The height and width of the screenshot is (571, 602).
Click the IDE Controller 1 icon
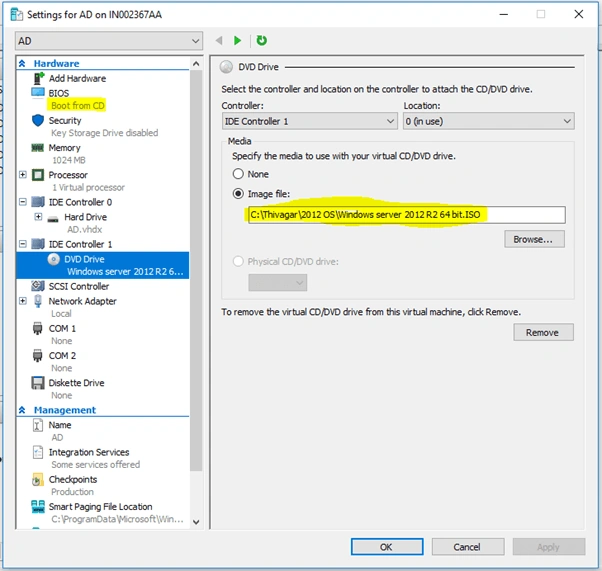pyautogui.click(x=38, y=244)
